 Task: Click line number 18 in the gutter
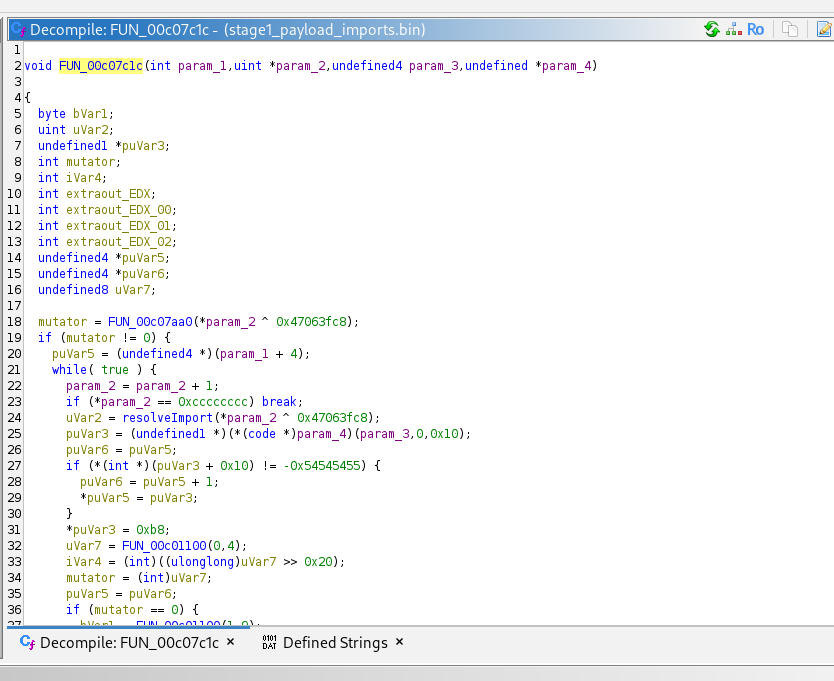click(x=14, y=321)
